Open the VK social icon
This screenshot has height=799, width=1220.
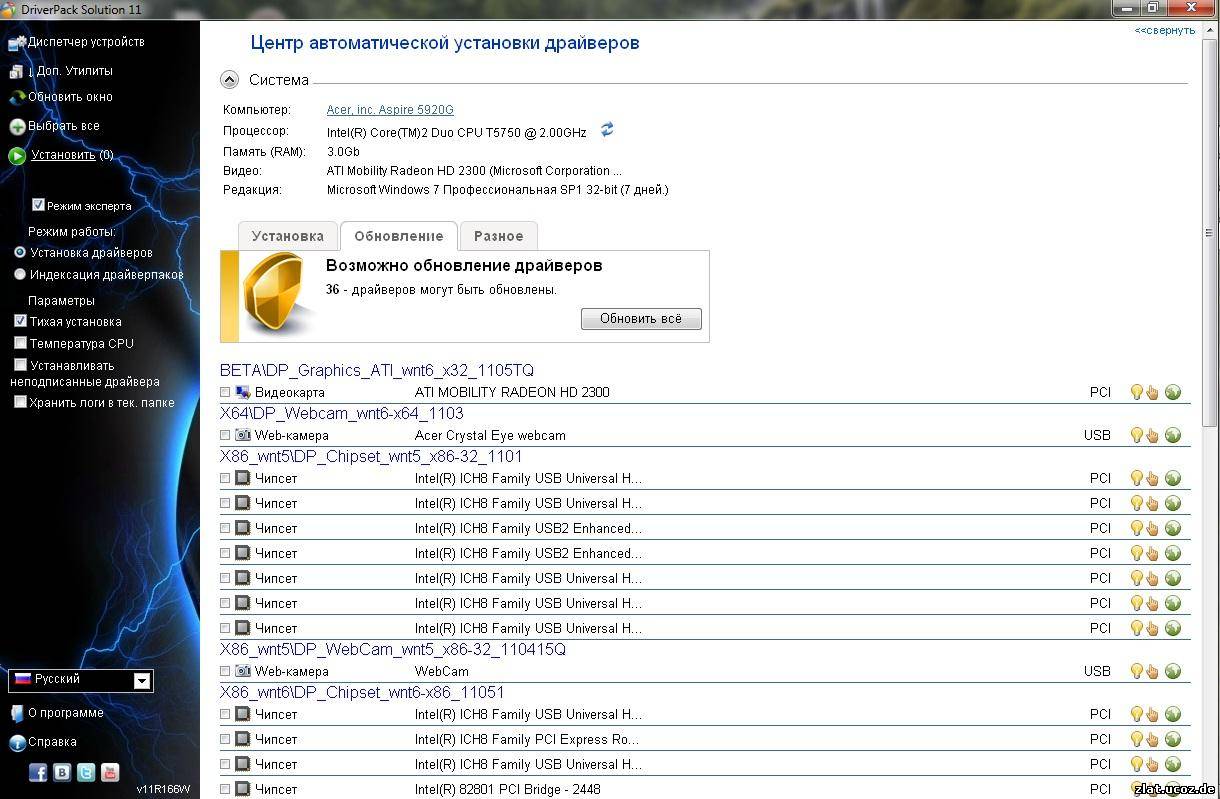click(x=62, y=772)
